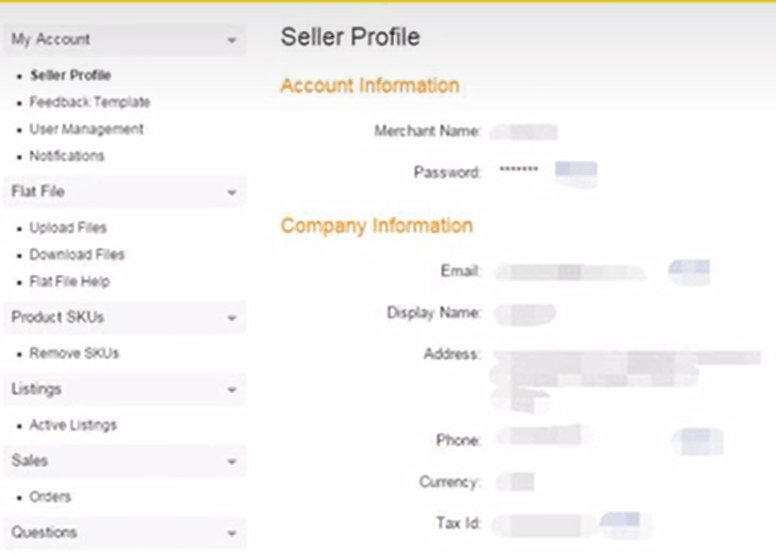Click the blurred link beside Email
Screen dimensions: 776x556
[x=690, y=270]
